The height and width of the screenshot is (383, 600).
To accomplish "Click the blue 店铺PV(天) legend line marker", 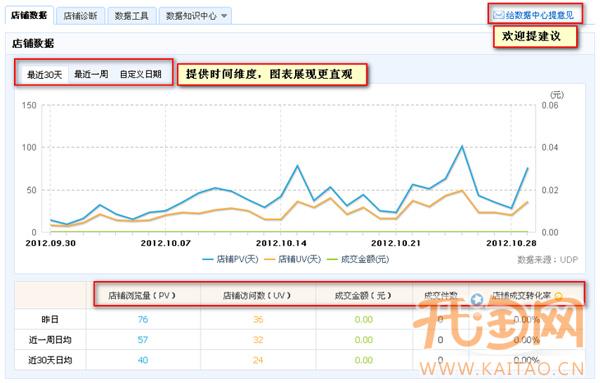I will point(208,259).
